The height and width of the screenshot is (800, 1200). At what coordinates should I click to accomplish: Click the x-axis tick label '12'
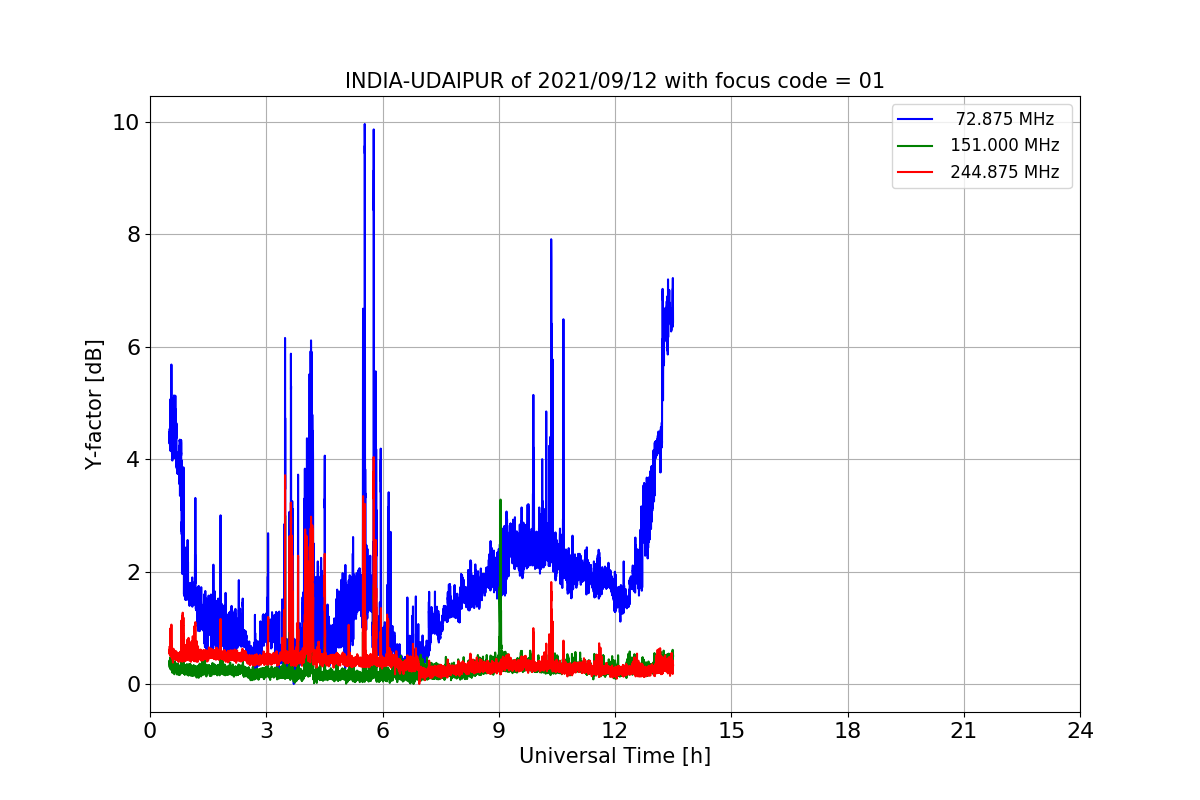tap(615, 731)
